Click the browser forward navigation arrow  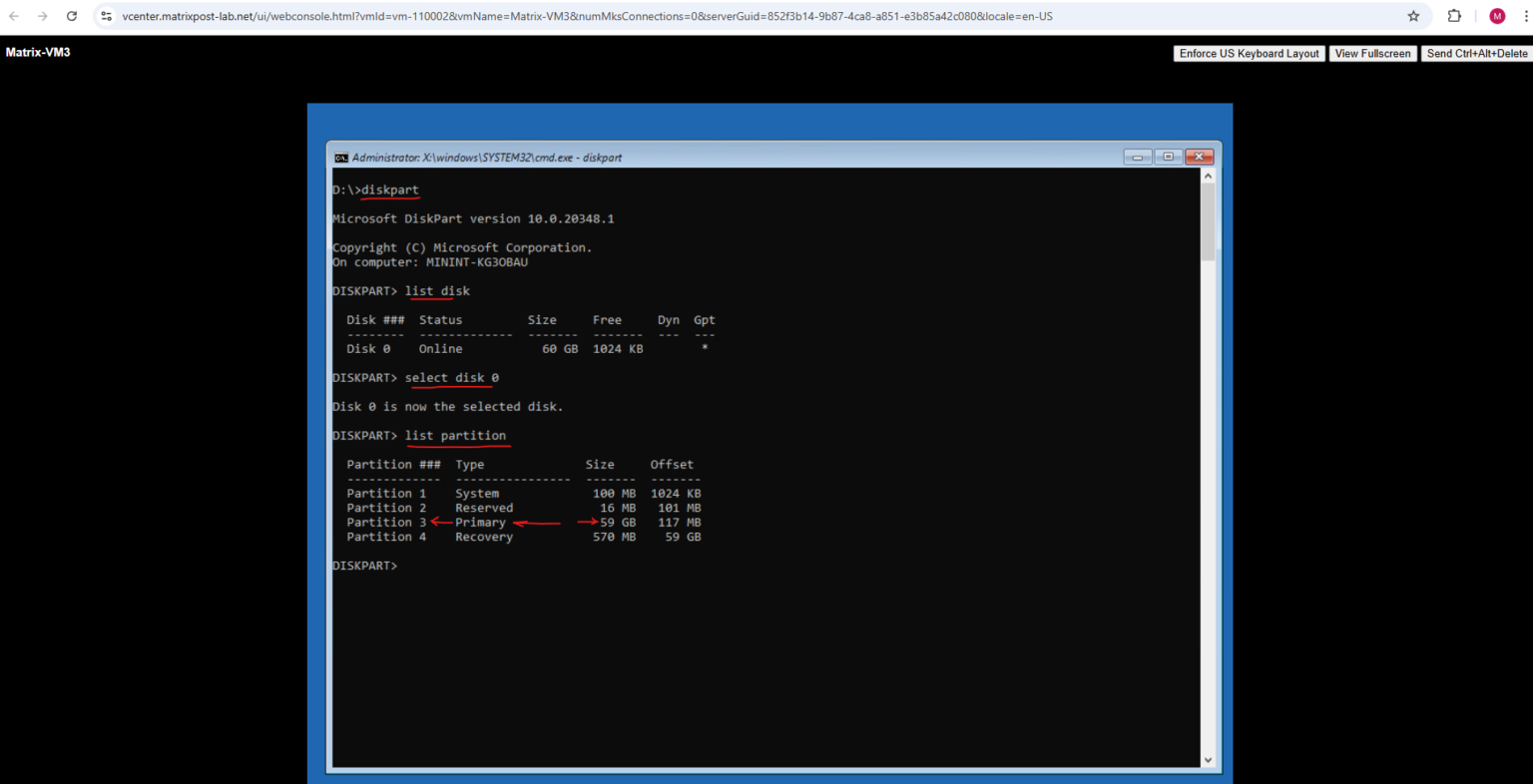coord(43,16)
